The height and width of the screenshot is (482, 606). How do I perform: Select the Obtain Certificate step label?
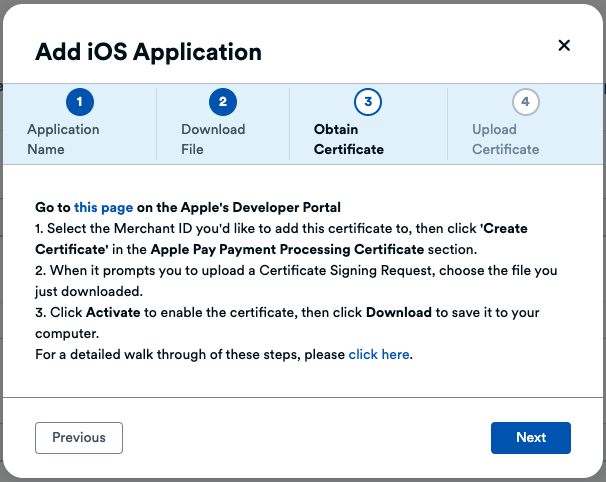point(348,139)
